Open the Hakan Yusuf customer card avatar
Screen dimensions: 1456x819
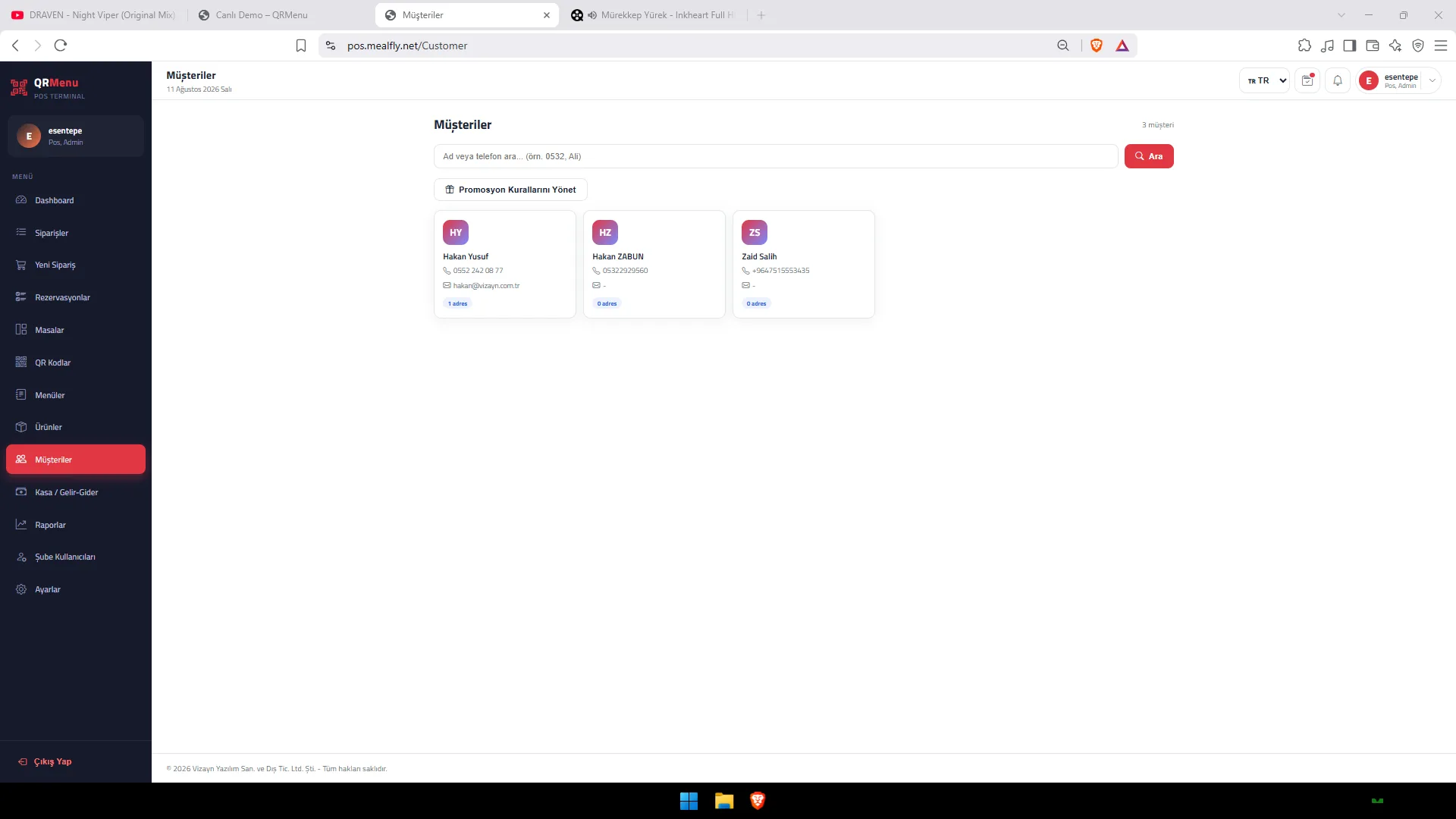[456, 232]
